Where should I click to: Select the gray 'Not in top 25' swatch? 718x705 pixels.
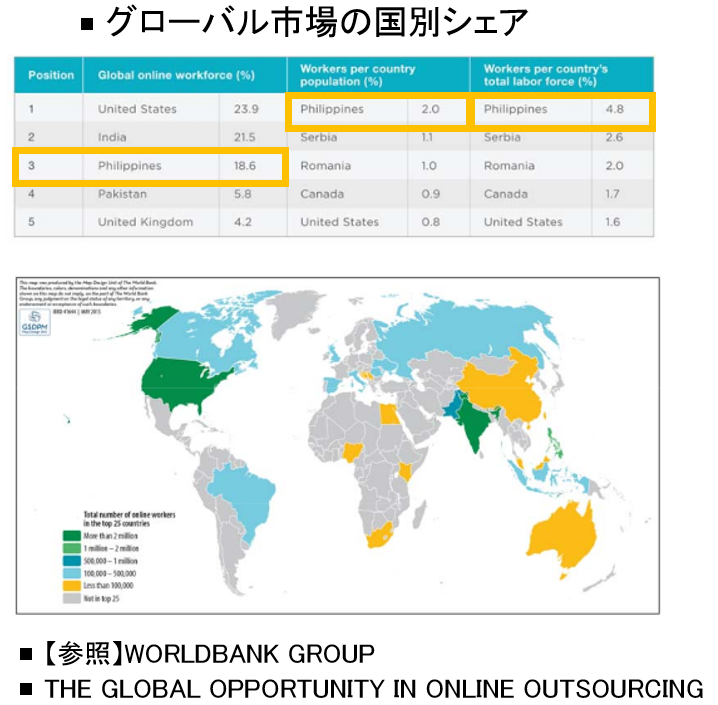(x=71, y=598)
